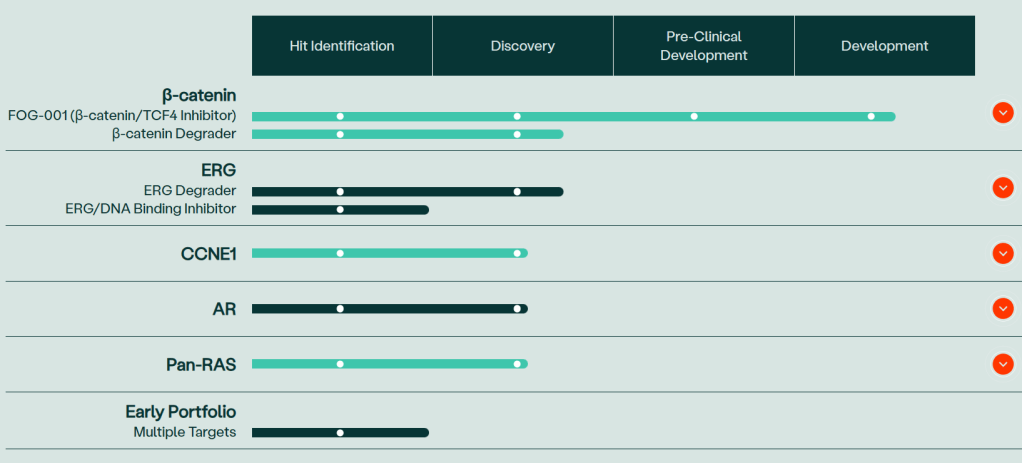1022x463 pixels.
Task: Click the Pre-Clinical Development column header
Action: coord(704,46)
